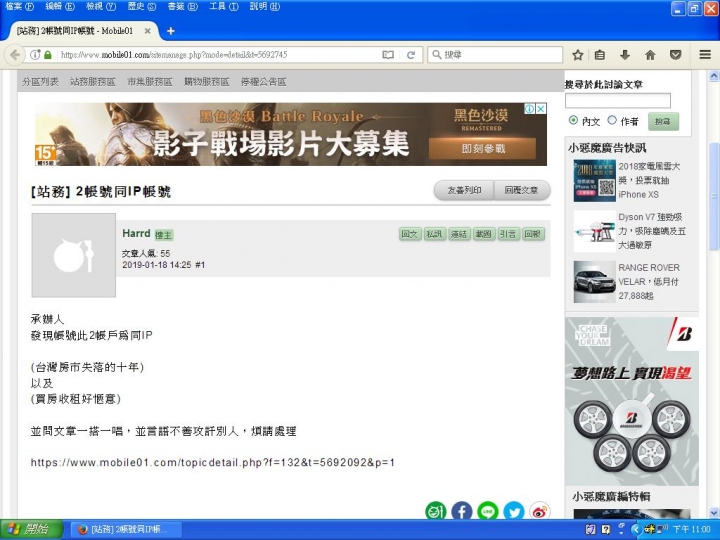This screenshot has height=540, width=720.
Task: Open the 檢視 menu
Action: (101, 6)
